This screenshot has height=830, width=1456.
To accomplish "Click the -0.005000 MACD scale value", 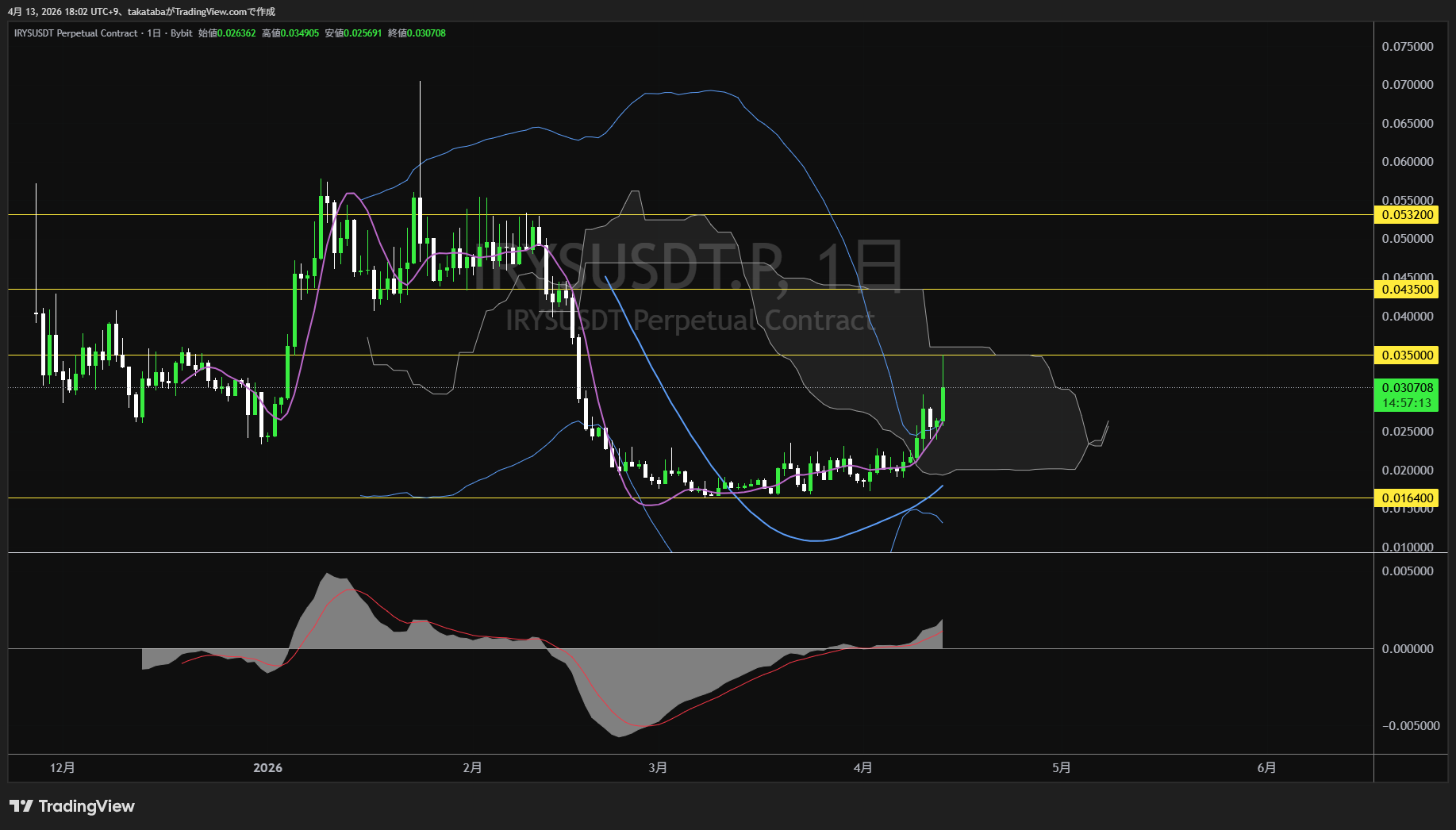I will (1410, 726).
